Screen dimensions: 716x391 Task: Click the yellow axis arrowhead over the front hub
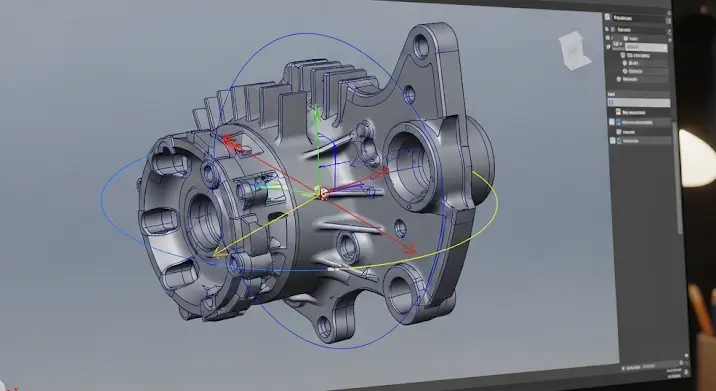tap(219, 252)
